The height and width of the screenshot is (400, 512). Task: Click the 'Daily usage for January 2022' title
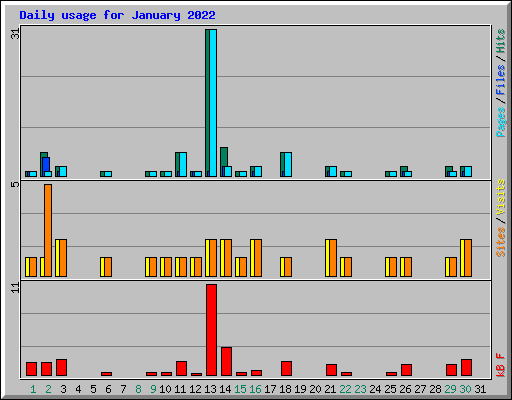point(117,15)
